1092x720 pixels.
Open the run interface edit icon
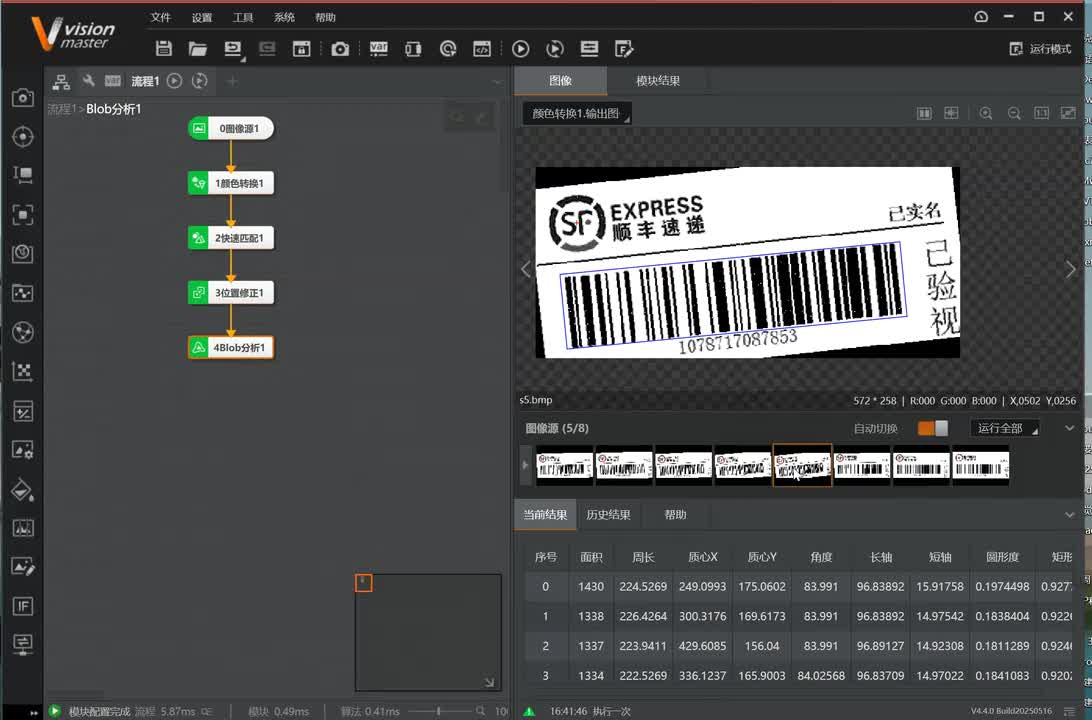624,49
